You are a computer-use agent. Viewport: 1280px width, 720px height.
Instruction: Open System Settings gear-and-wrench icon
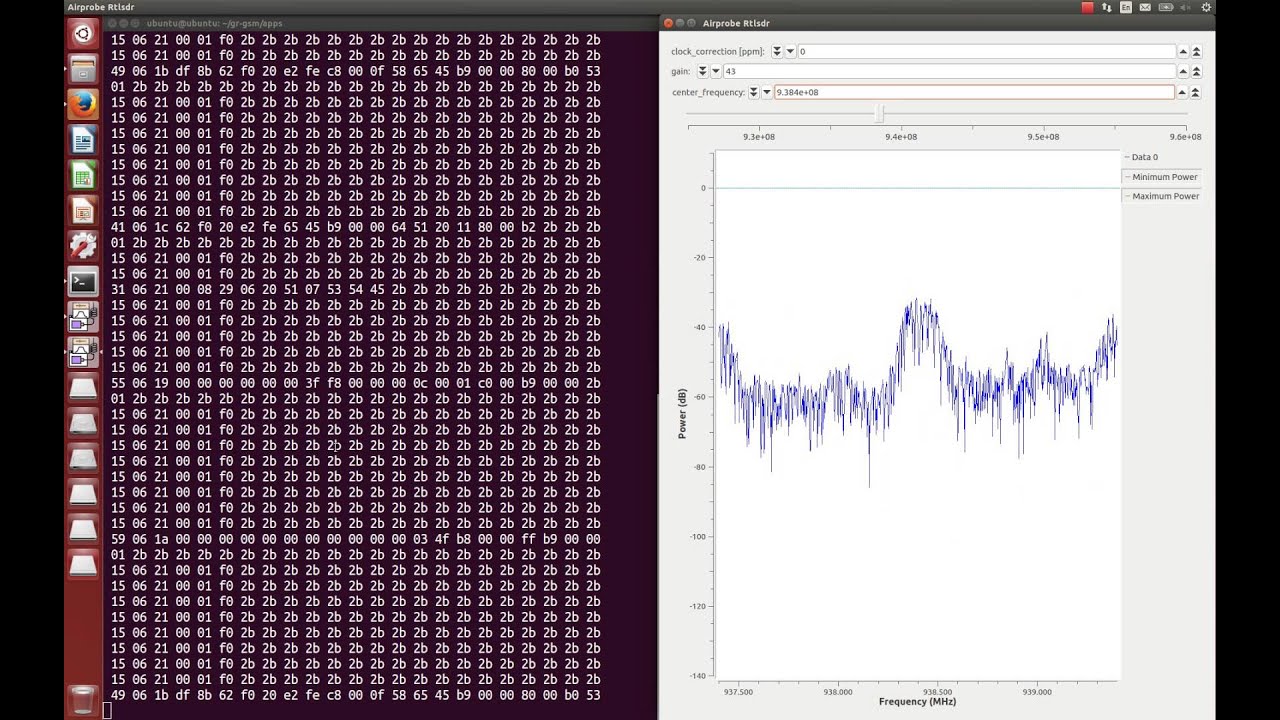tap(83, 246)
